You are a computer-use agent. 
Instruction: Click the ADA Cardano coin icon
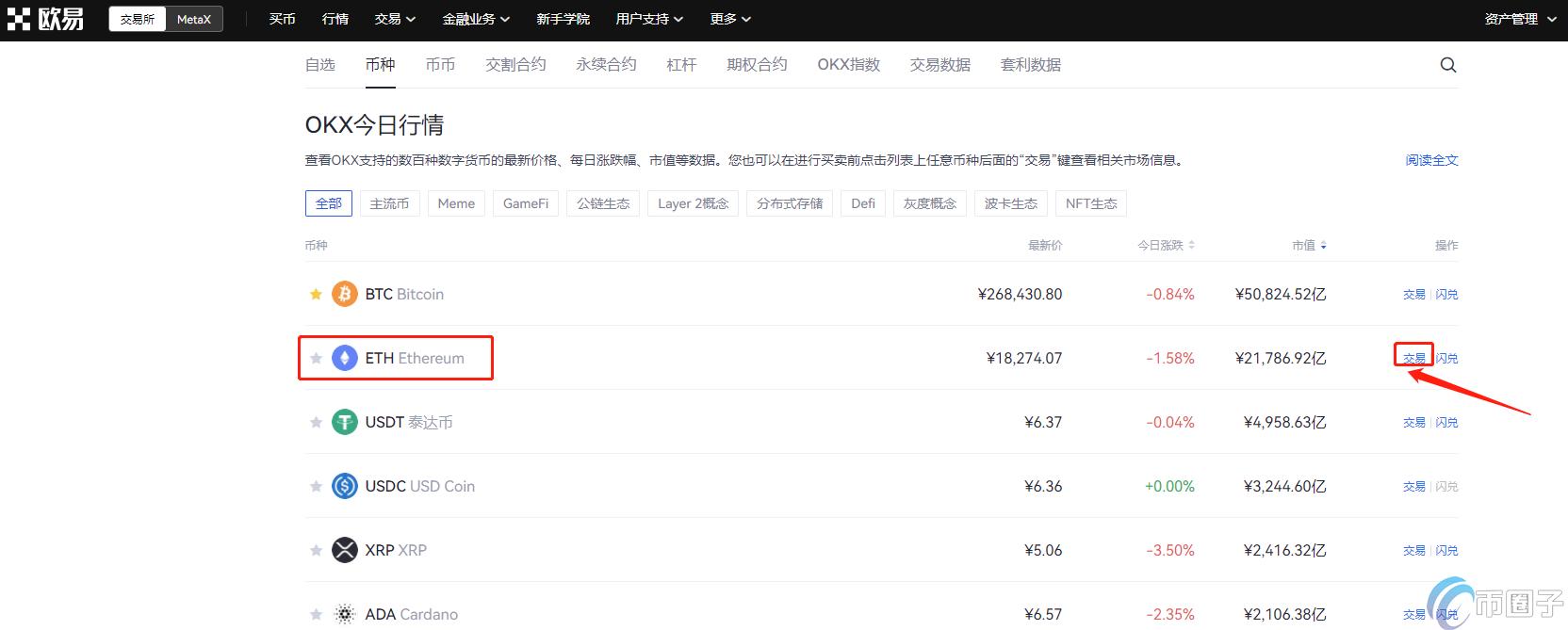[x=345, y=614]
